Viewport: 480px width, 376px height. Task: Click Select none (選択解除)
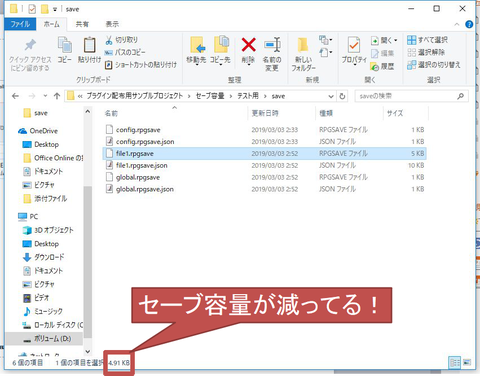coord(426,52)
